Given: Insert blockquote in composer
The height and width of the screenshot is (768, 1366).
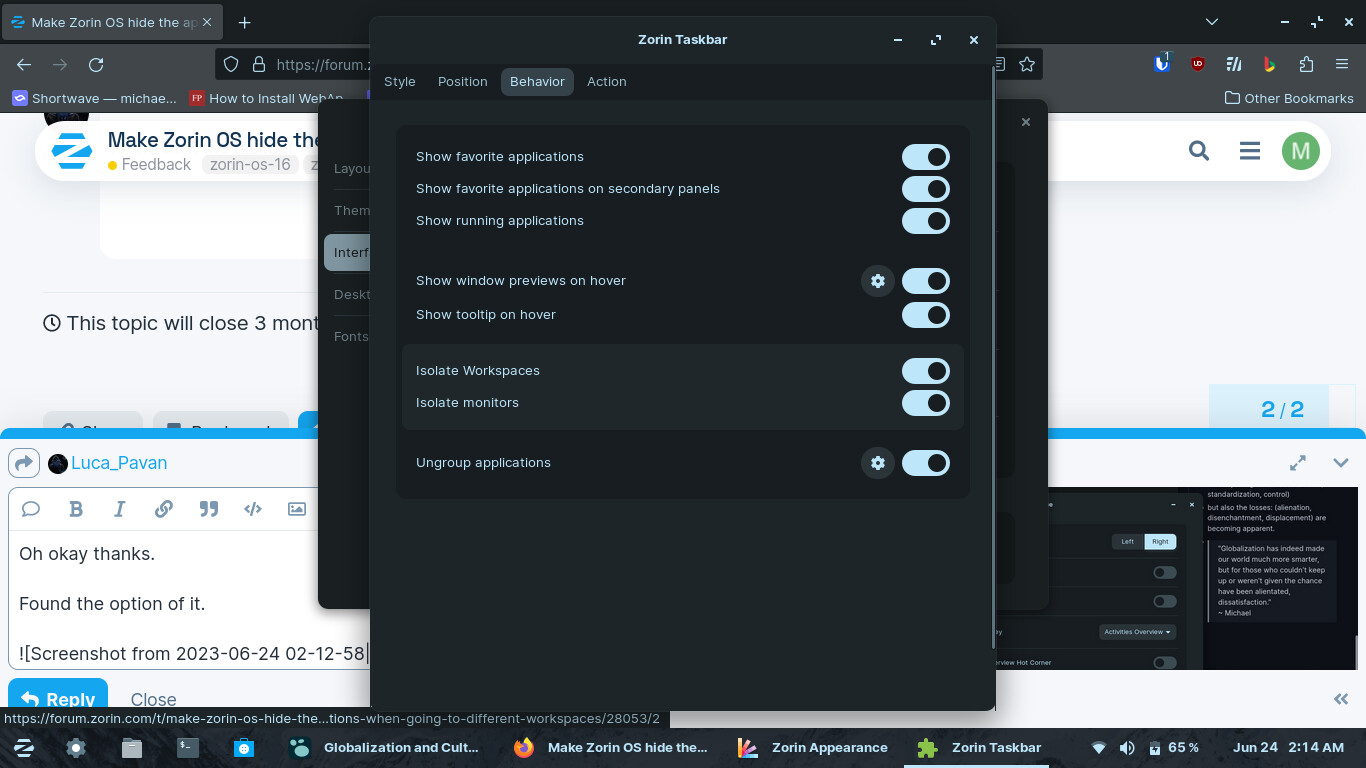Looking at the screenshot, I should pyautogui.click(x=208, y=509).
